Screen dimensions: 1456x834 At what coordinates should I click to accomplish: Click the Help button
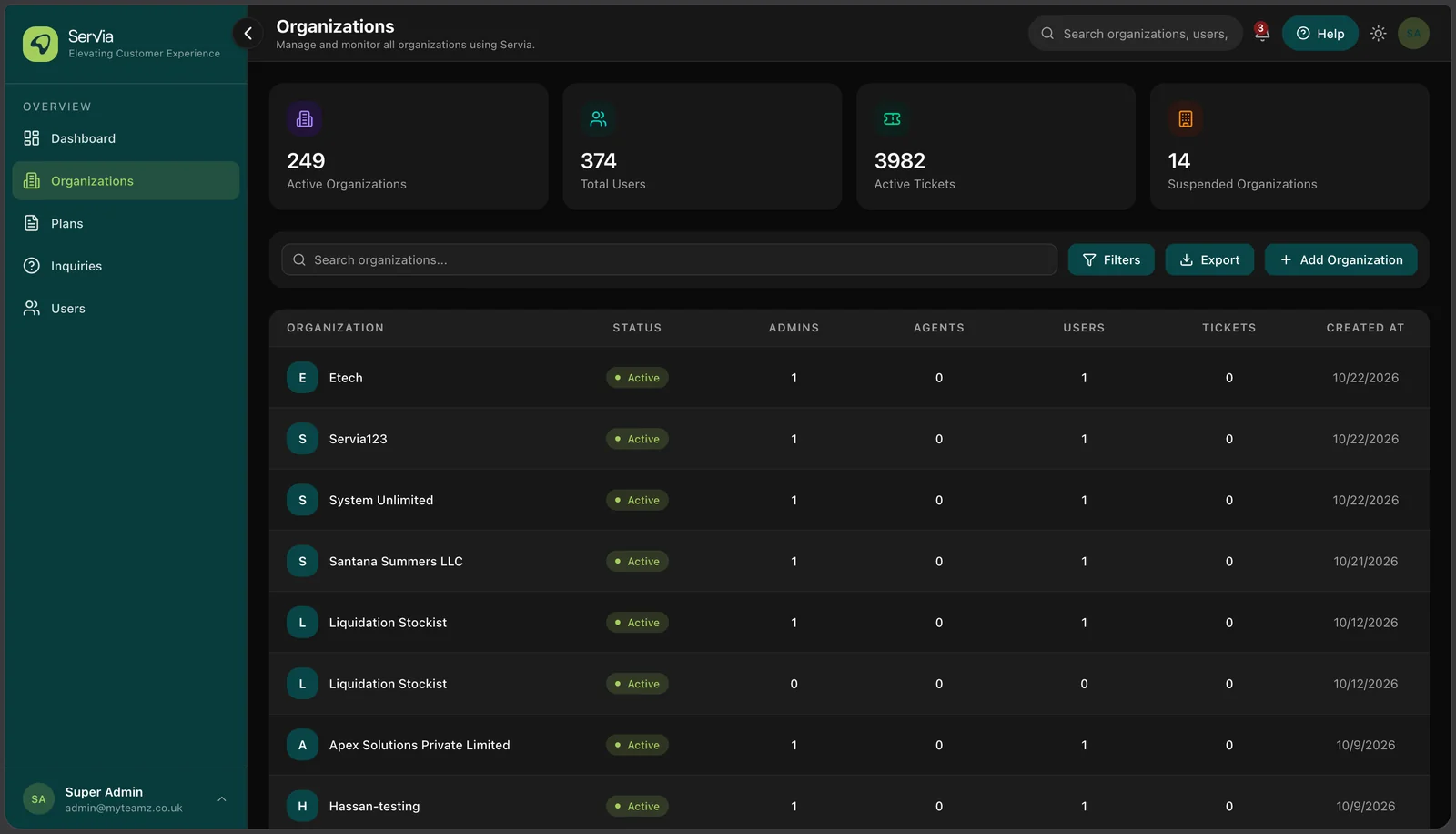(x=1319, y=34)
